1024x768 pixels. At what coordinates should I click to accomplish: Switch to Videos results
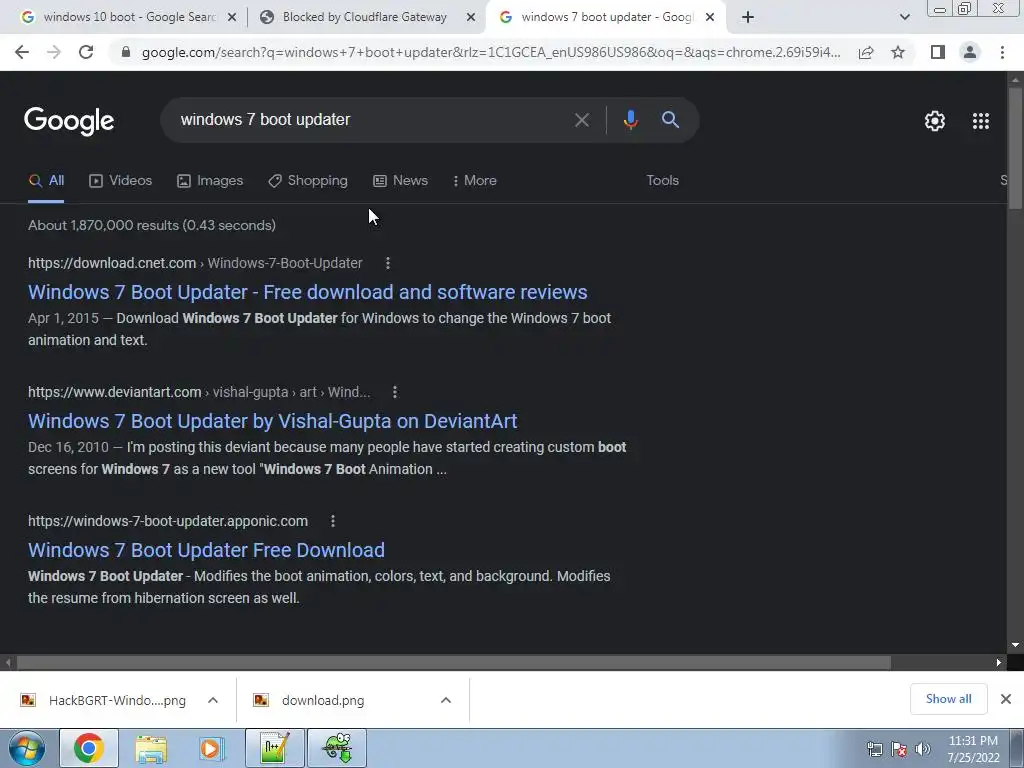click(121, 180)
